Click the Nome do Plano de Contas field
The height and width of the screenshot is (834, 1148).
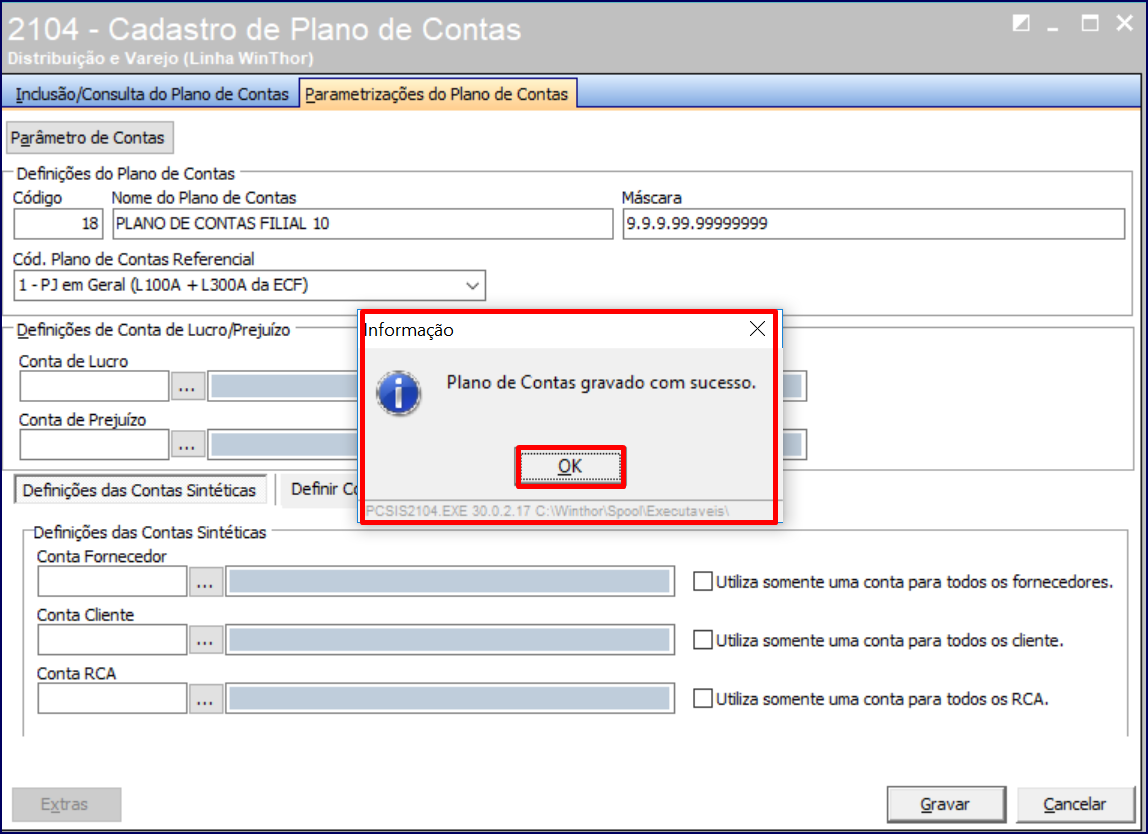coord(362,223)
